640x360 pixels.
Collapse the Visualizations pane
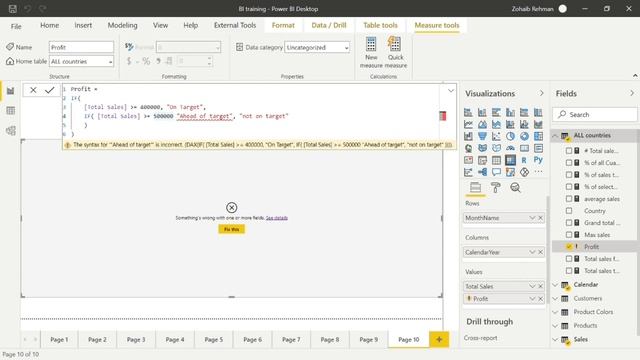(x=541, y=93)
